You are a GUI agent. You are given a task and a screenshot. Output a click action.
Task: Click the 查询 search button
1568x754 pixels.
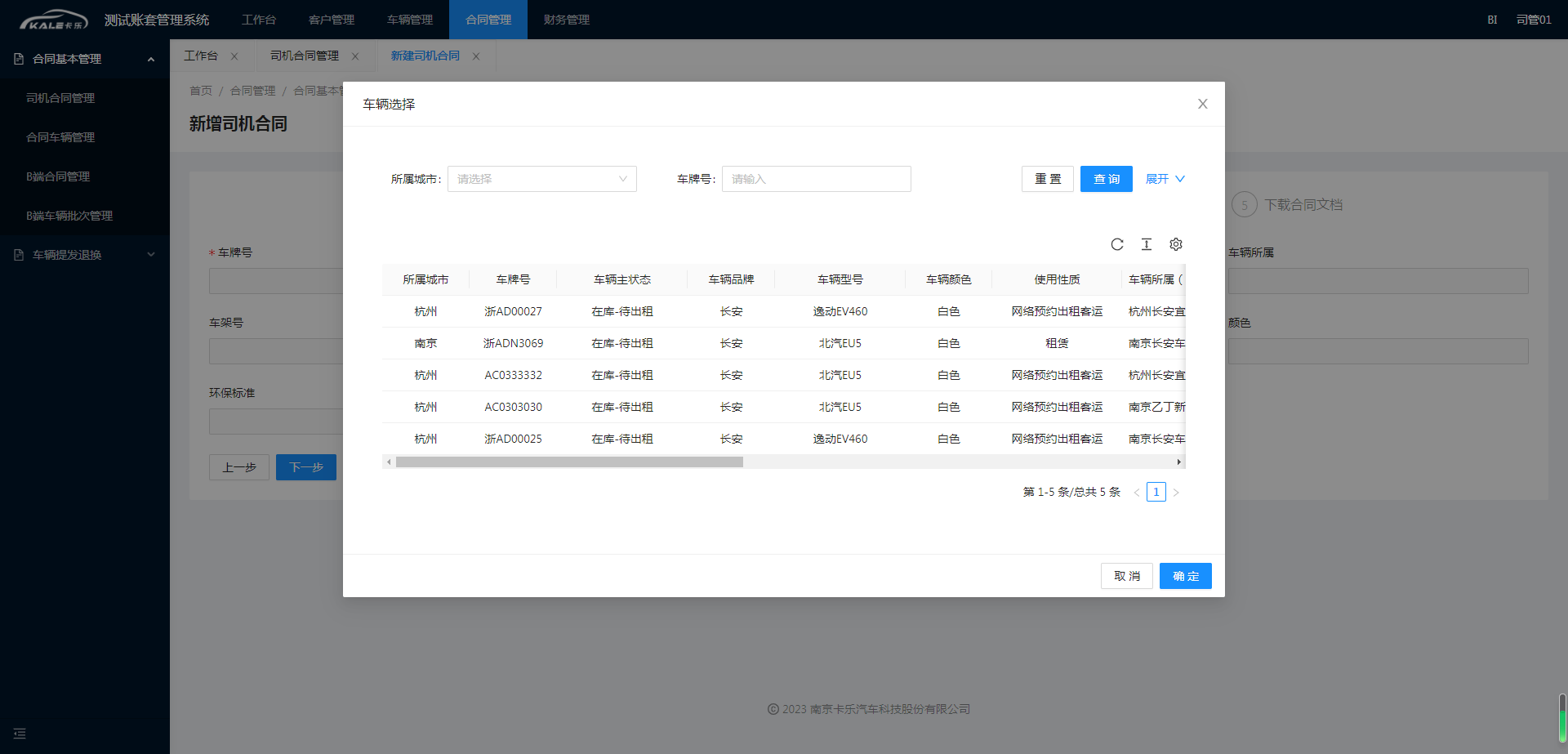click(1107, 179)
